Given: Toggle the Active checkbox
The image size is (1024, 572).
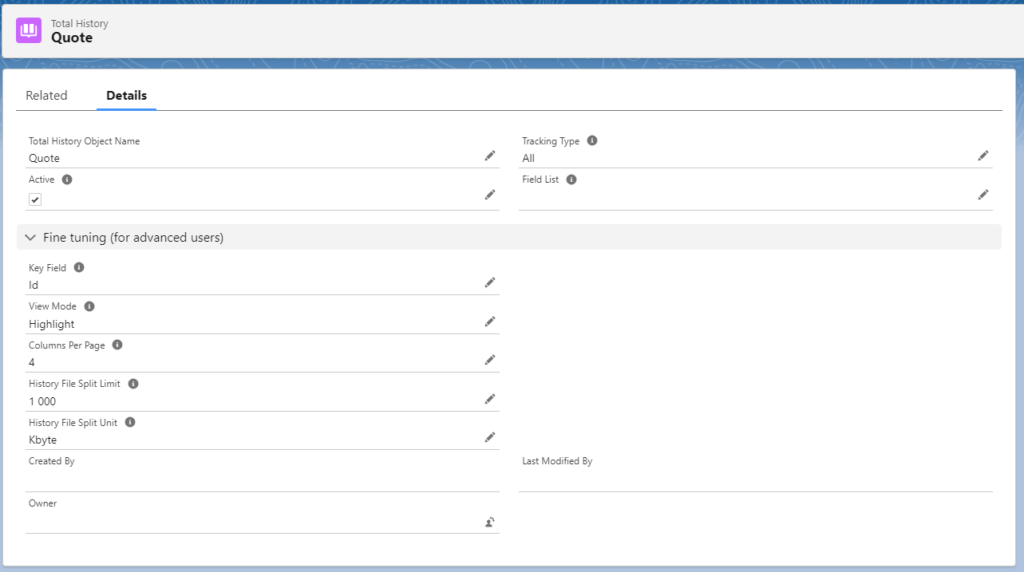Looking at the screenshot, I should coord(35,200).
